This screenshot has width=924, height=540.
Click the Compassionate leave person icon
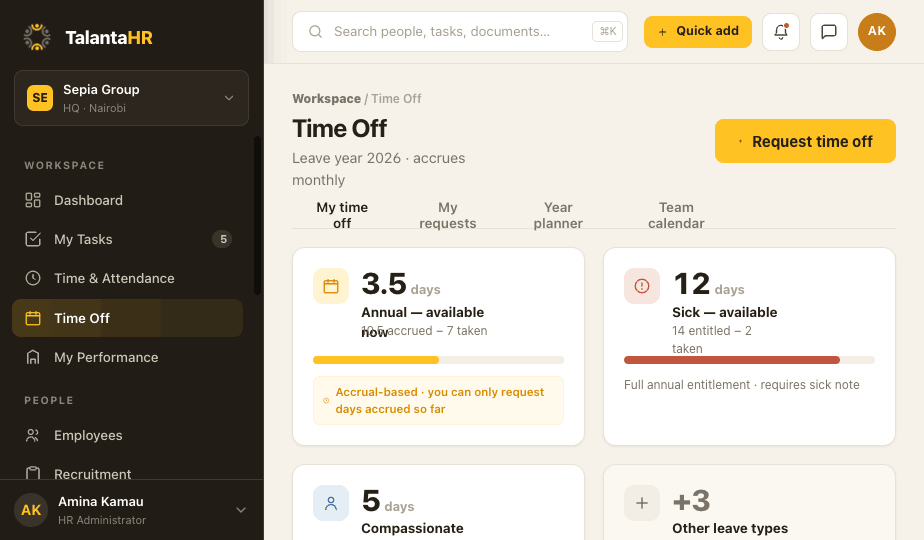[x=331, y=503]
